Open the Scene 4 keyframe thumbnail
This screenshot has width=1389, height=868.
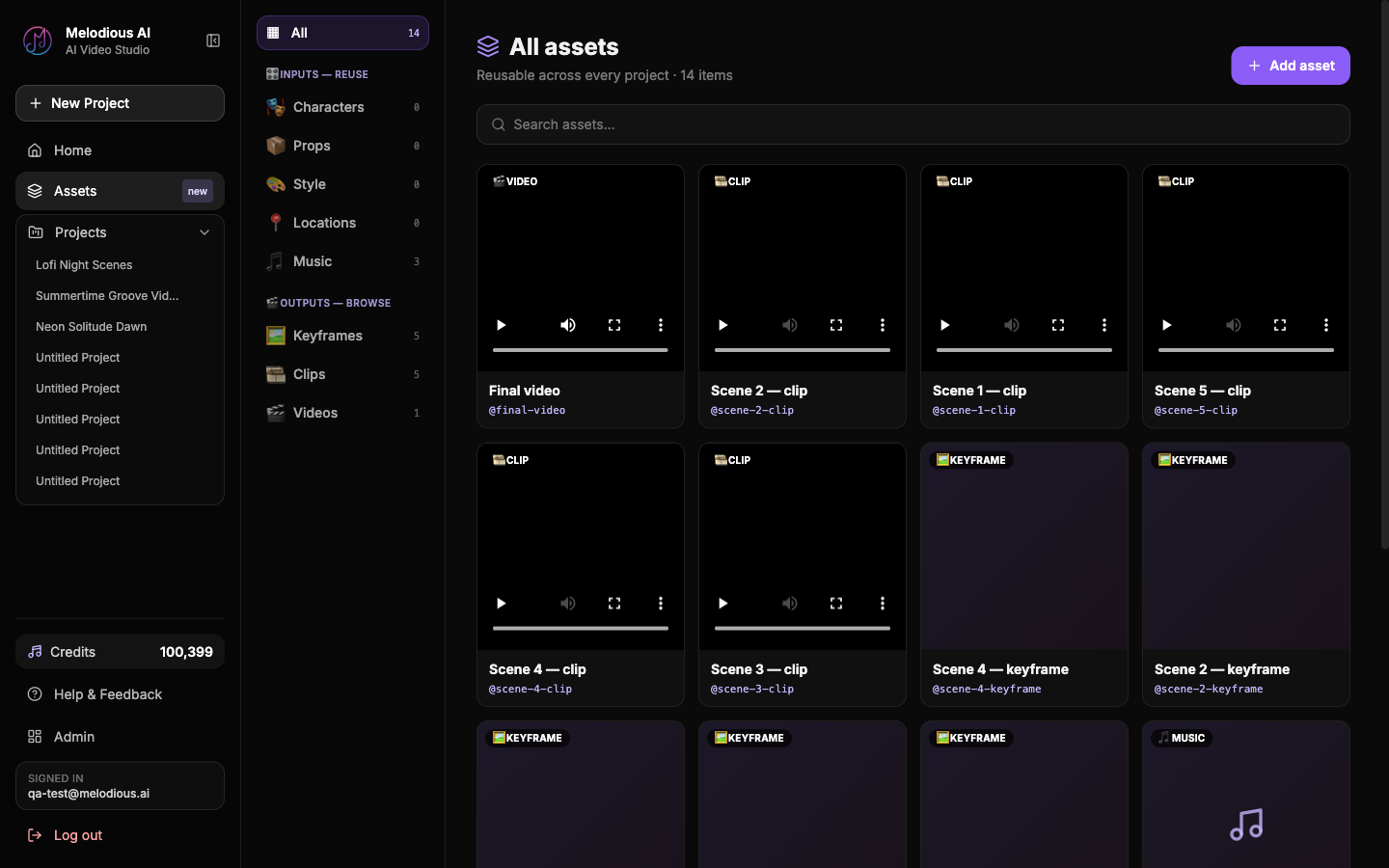click(x=1024, y=547)
